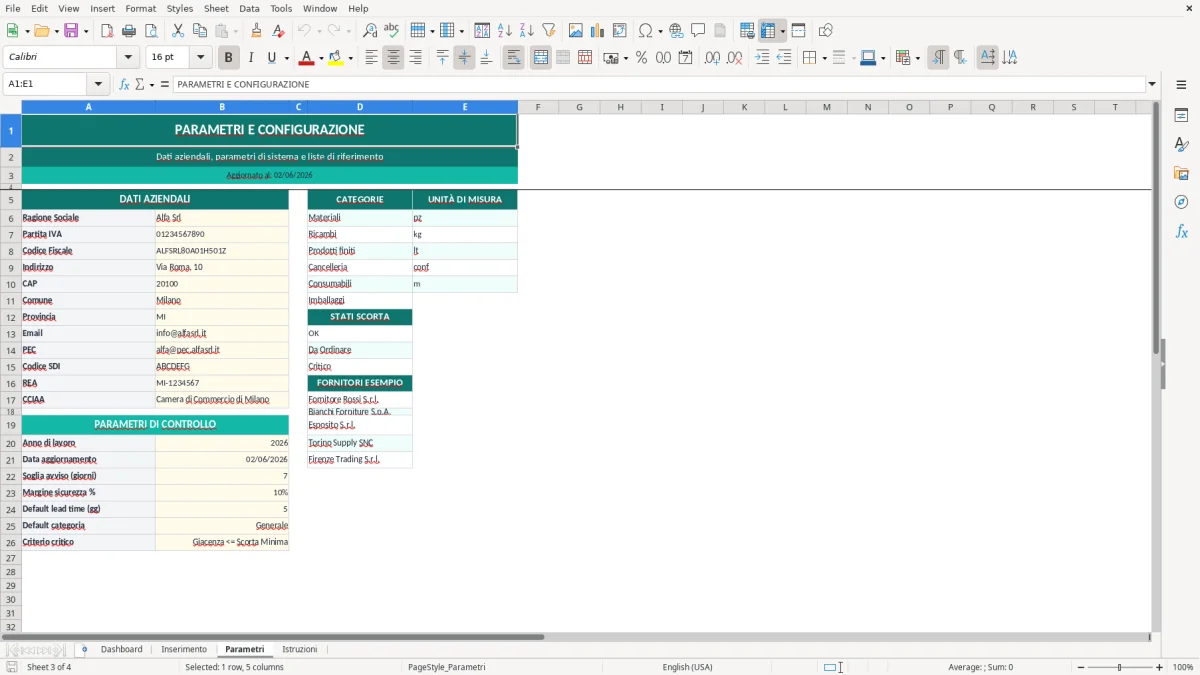Open sidebar Properties panel

[1181, 115]
